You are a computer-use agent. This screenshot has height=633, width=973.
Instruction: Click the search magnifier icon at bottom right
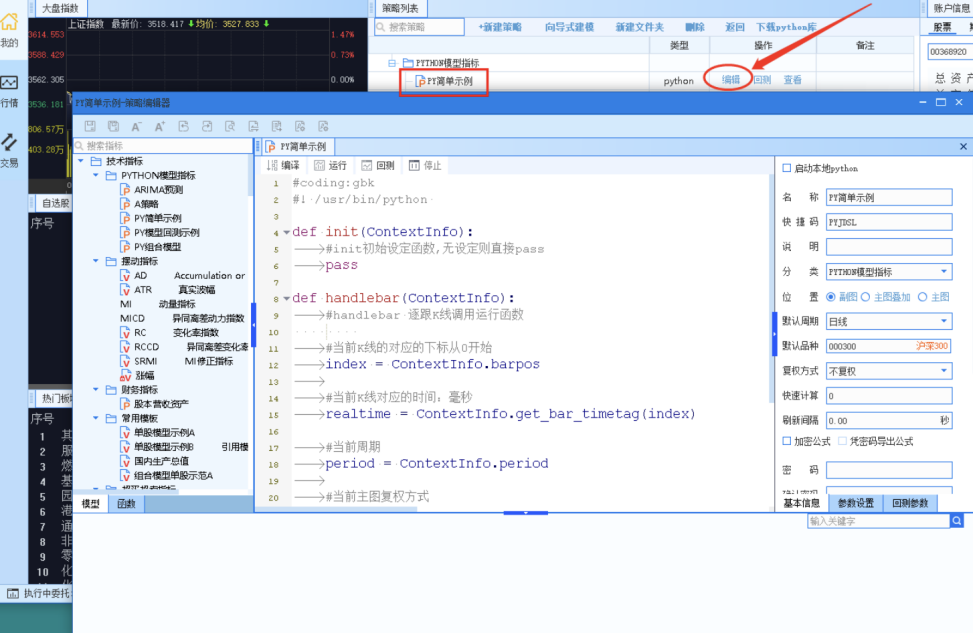tap(957, 521)
